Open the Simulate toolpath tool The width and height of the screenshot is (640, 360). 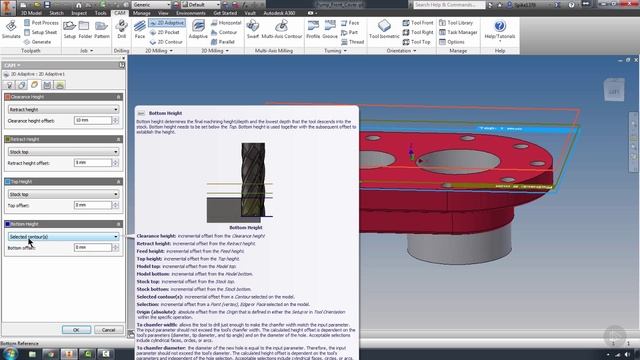pos(11,29)
